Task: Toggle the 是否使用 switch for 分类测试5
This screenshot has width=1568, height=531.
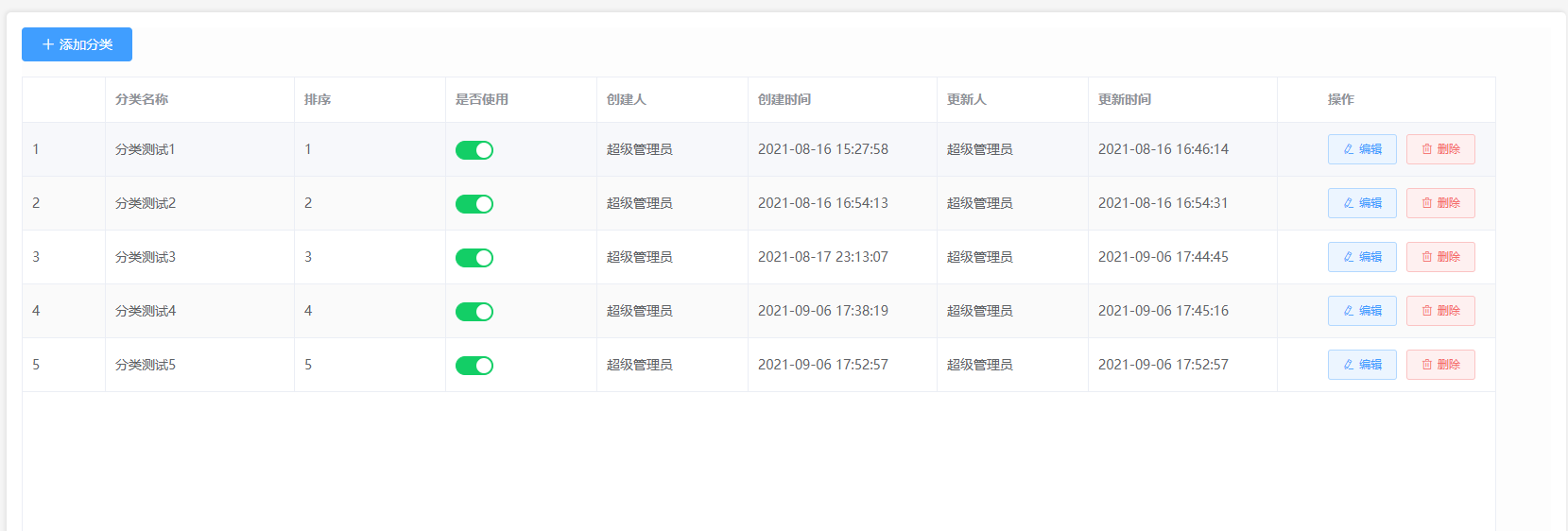Action: pyautogui.click(x=474, y=366)
